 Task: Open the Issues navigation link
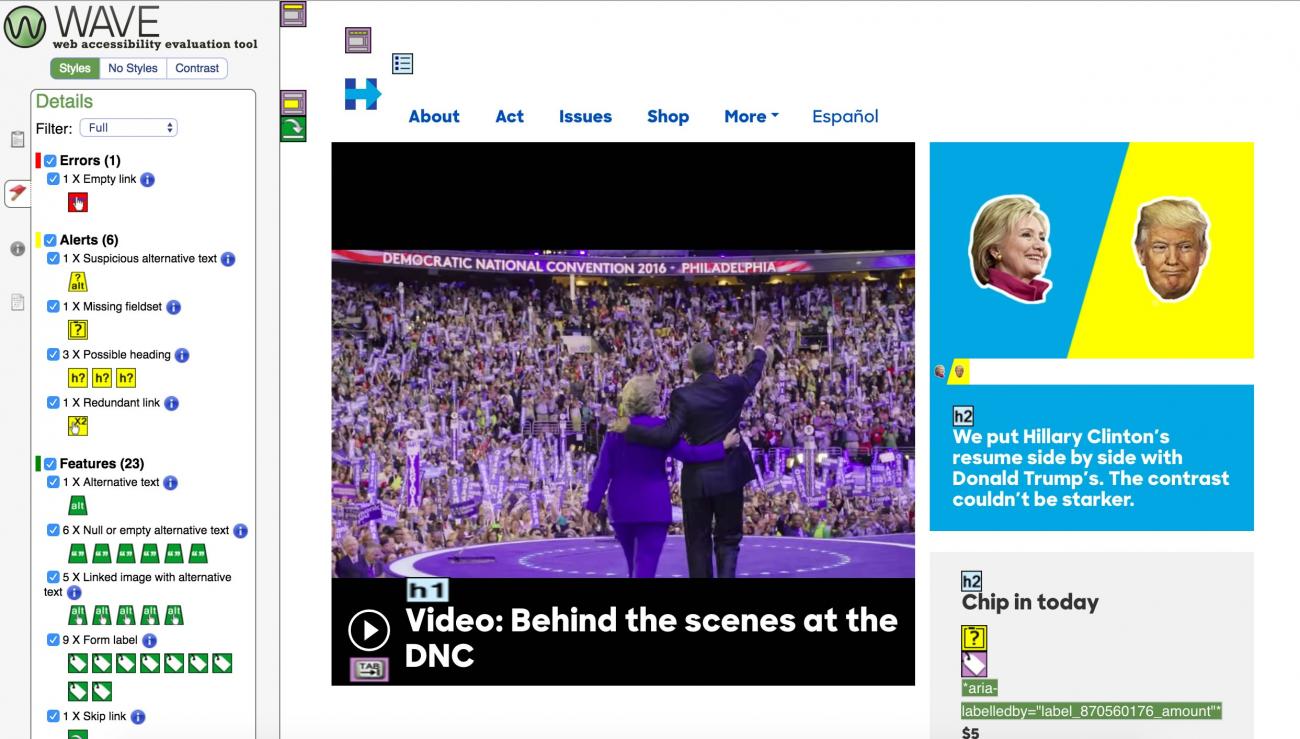pyautogui.click(x=585, y=116)
